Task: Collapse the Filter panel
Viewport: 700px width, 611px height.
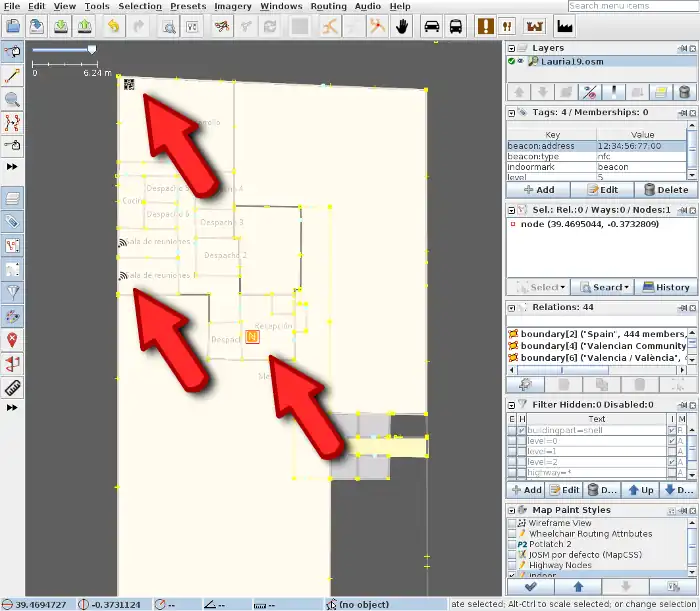Action: 512,404
